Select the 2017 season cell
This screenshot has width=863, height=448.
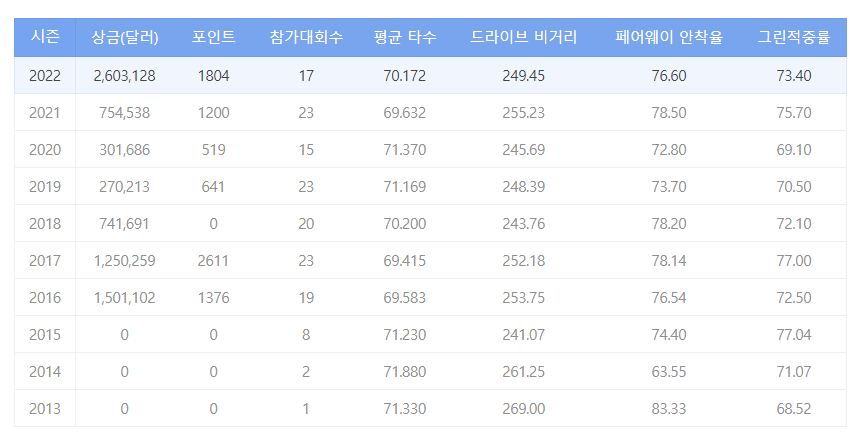coord(45,260)
